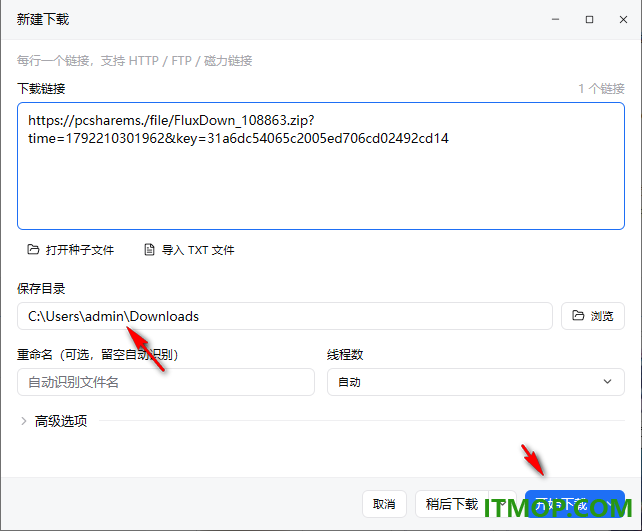Click the document icon beside 导入 TXT 文件

[x=149, y=250]
